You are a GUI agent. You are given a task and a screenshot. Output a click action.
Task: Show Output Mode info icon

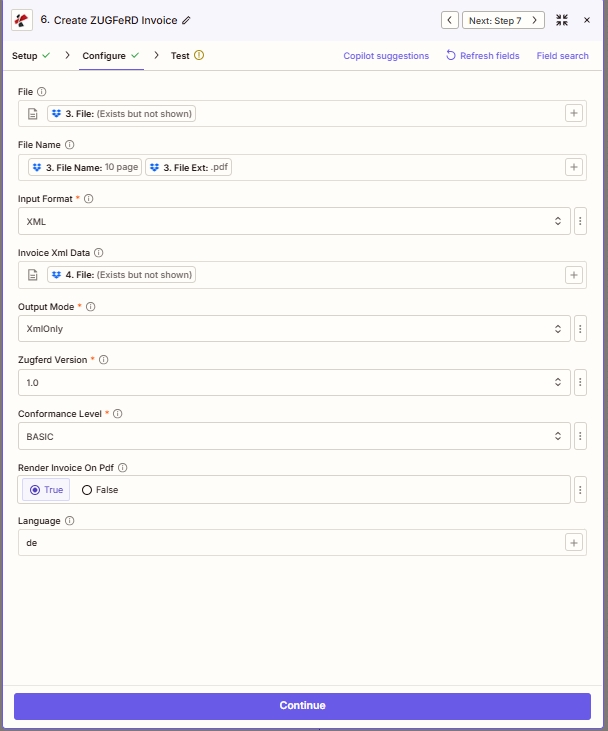click(x=90, y=307)
